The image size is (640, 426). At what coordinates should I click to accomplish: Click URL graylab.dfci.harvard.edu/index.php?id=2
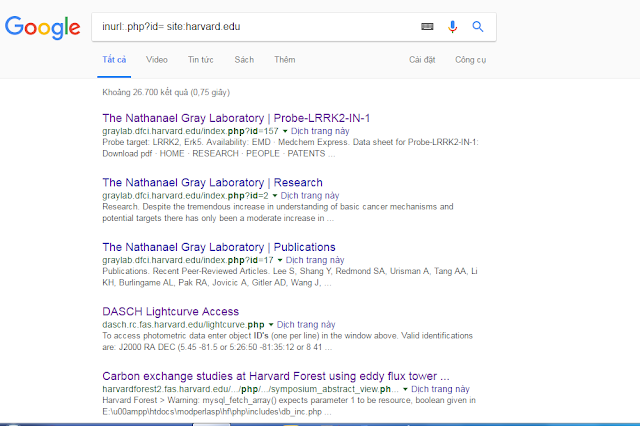click(x=185, y=195)
